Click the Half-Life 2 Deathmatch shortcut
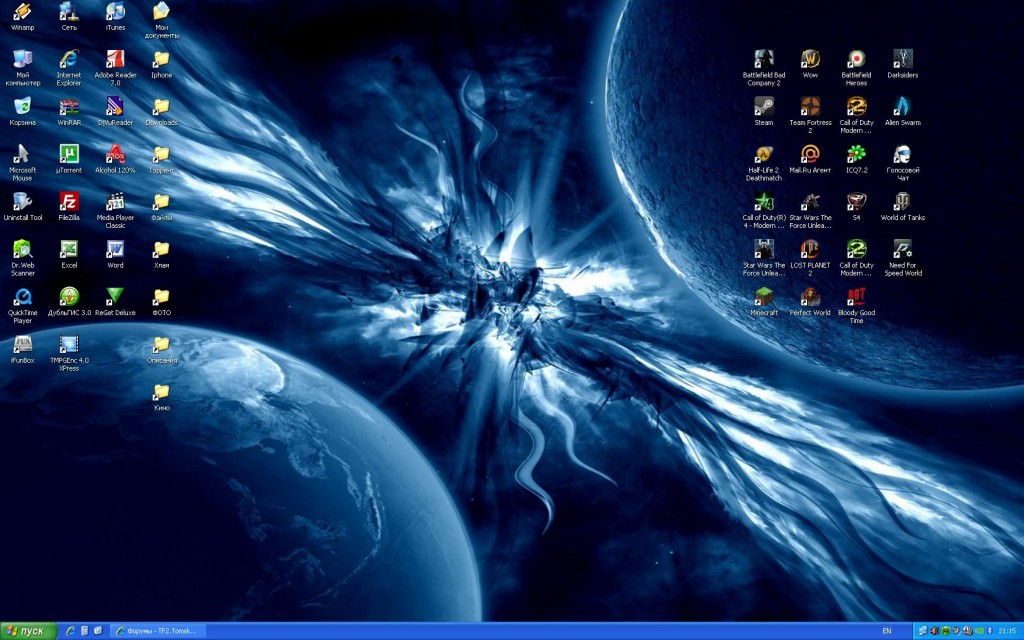Image resolution: width=1024 pixels, height=640 pixels. [763, 163]
